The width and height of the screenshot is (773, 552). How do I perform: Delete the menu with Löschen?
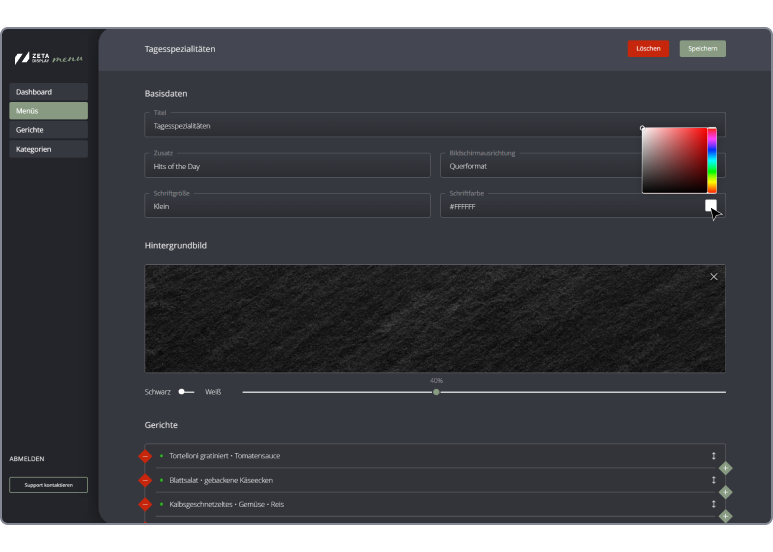[x=648, y=48]
